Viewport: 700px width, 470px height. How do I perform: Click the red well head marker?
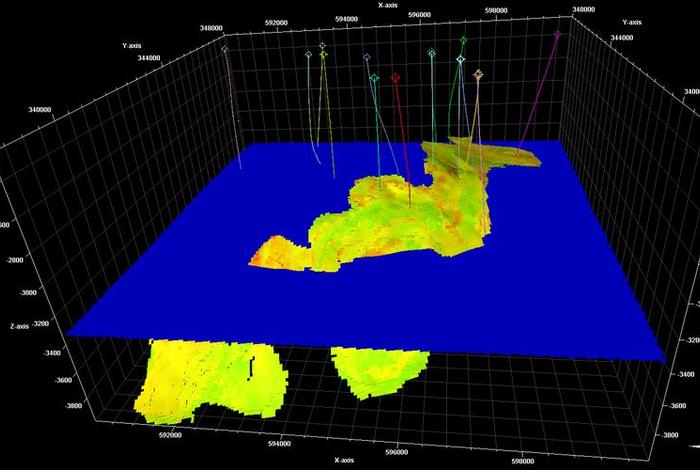pyautogui.click(x=396, y=77)
